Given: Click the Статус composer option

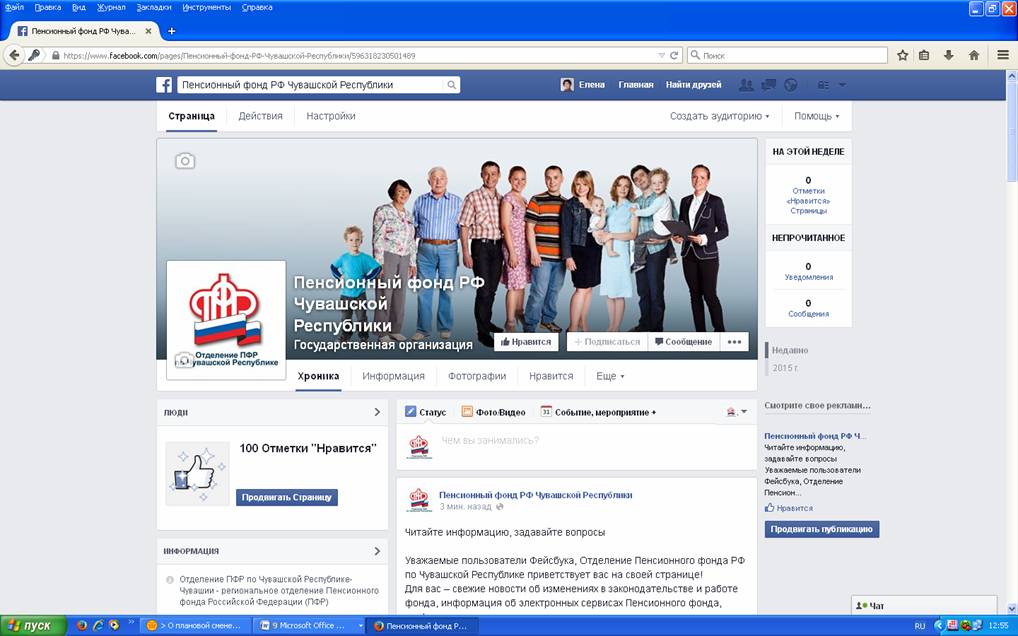Looking at the screenshot, I should tap(426, 412).
